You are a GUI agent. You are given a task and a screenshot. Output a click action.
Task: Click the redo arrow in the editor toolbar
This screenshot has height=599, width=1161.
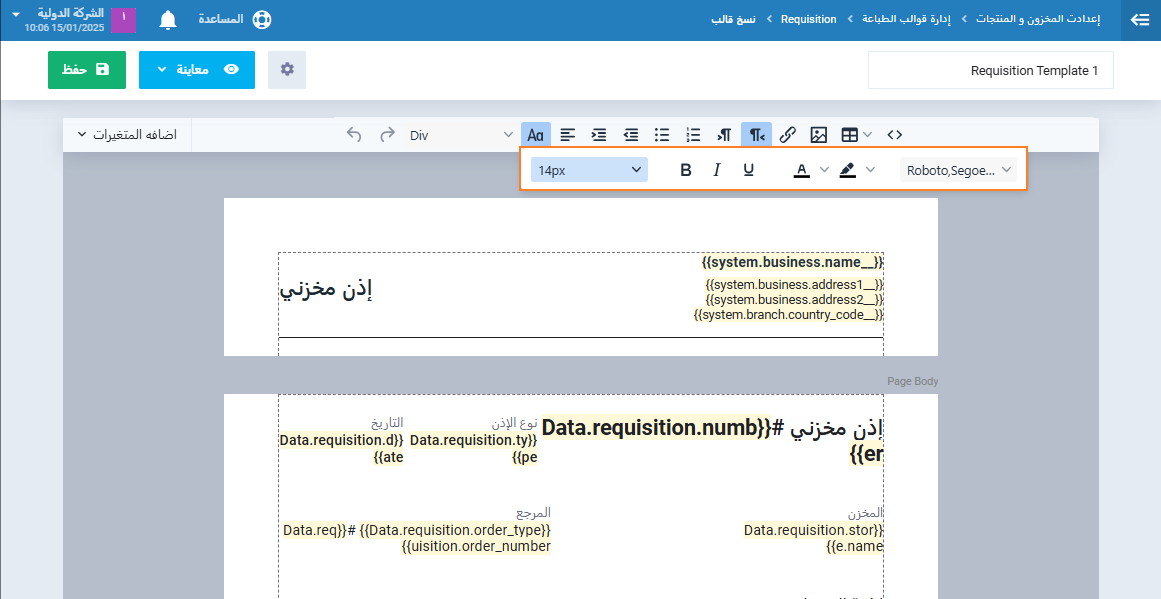pos(387,135)
